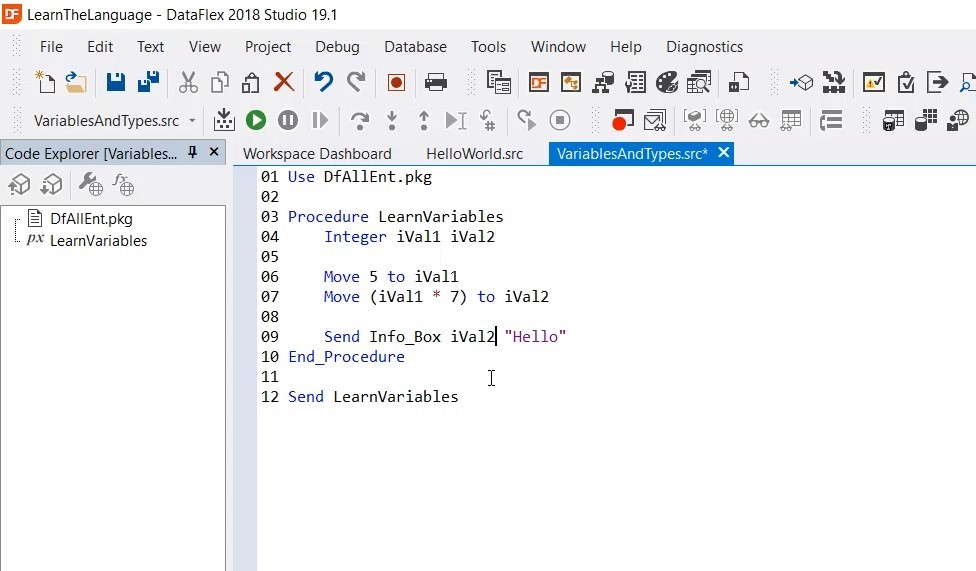The width and height of the screenshot is (976, 571).
Task: Click the Print icon in toolbar
Action: click(x=436, y=82)
